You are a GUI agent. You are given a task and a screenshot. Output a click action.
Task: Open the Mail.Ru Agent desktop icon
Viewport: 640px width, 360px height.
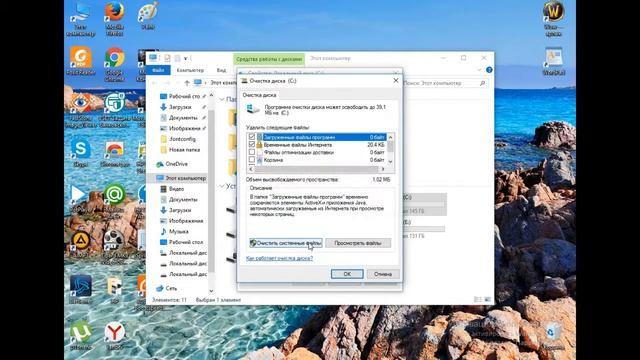[x=114, y=199]
